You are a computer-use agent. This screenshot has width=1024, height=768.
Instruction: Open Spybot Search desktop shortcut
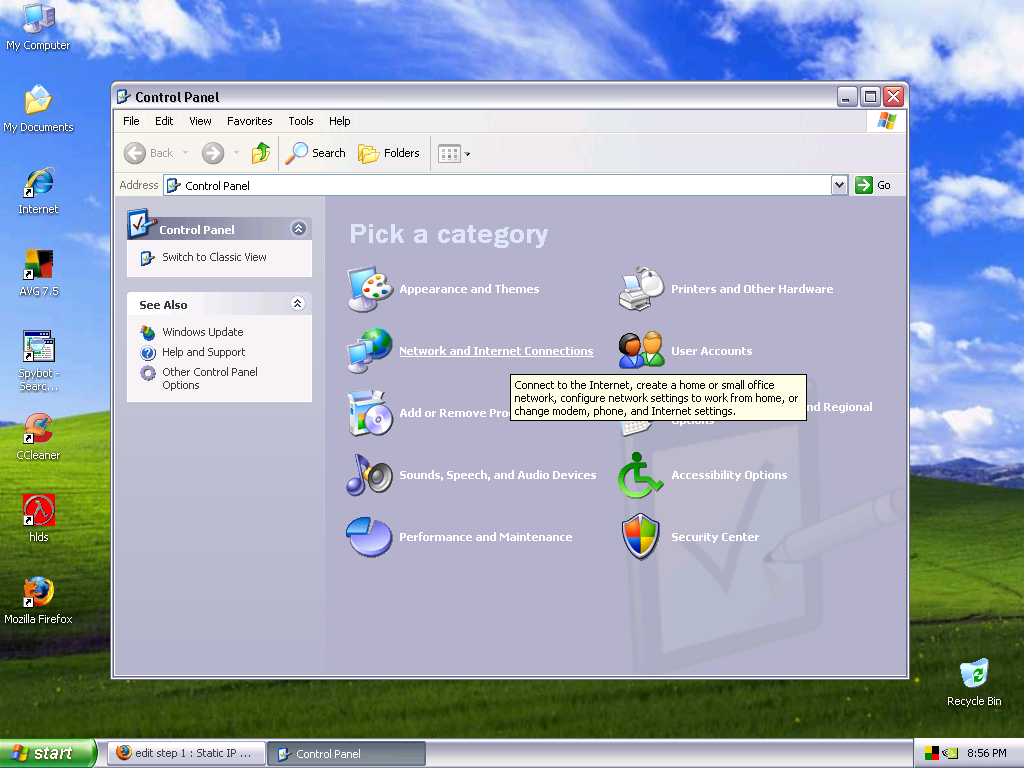(39, 361)
